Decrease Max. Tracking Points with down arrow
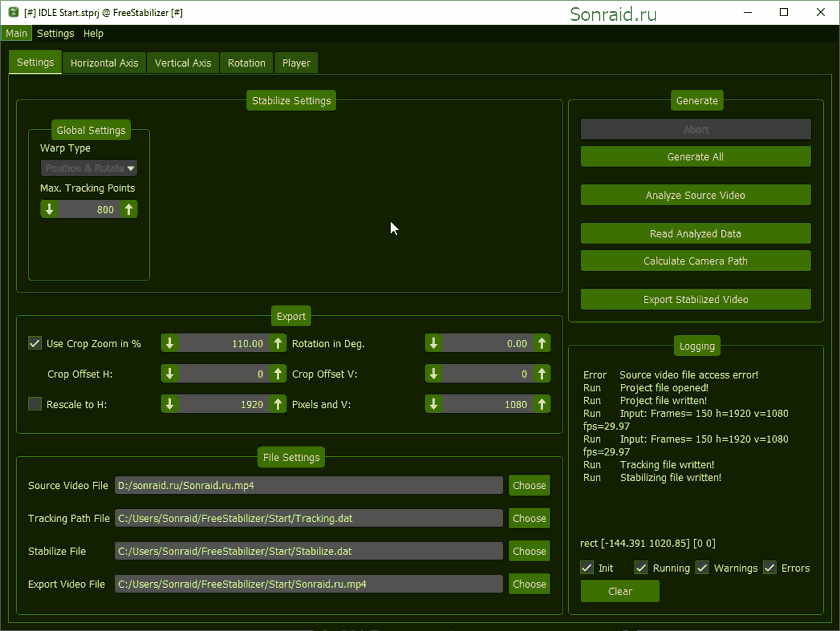The width and height of the screenshot is (840, 631). (49, 209)
